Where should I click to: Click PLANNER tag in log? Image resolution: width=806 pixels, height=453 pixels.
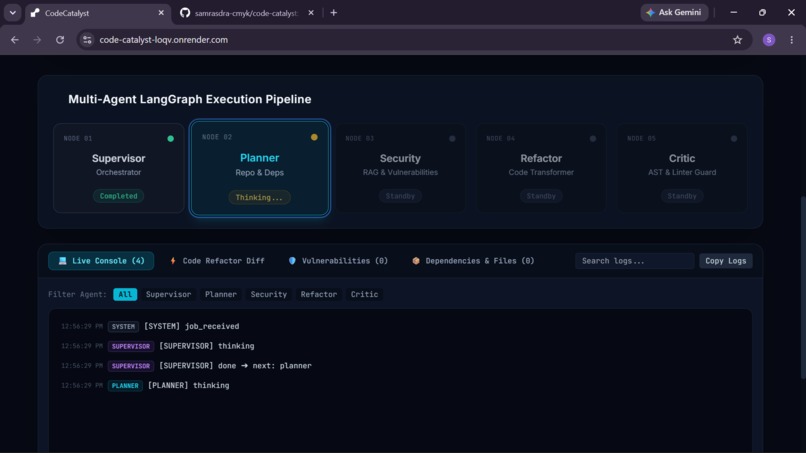125,386
